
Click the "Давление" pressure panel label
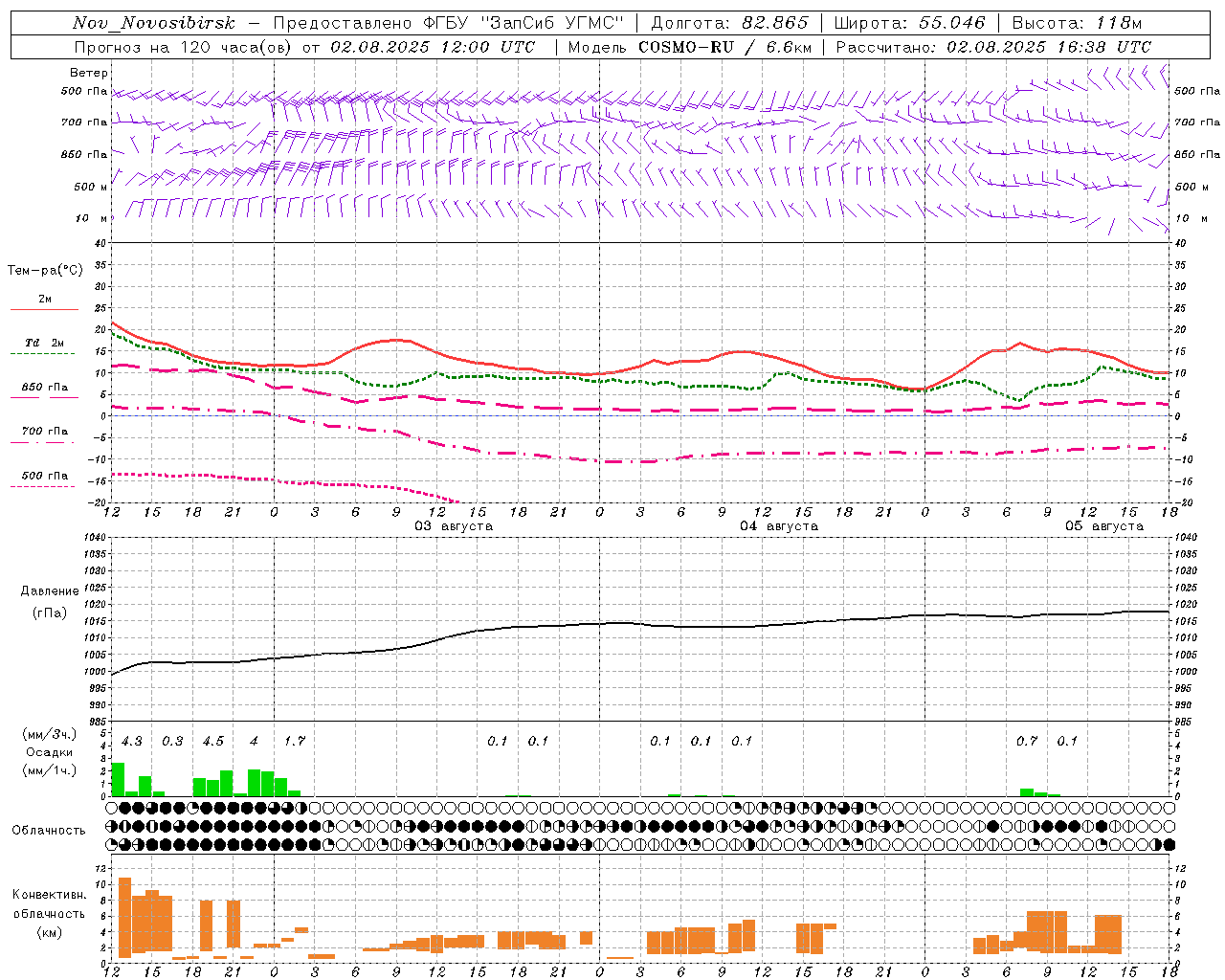[50, 591]
